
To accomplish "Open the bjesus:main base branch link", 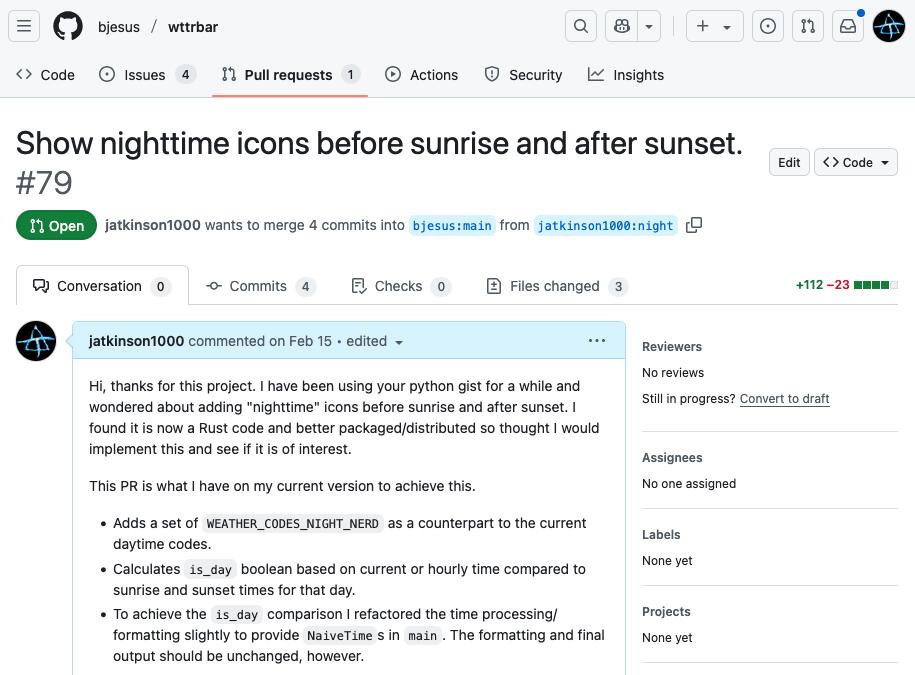I will pyautogui.click(x=452, y=226).
